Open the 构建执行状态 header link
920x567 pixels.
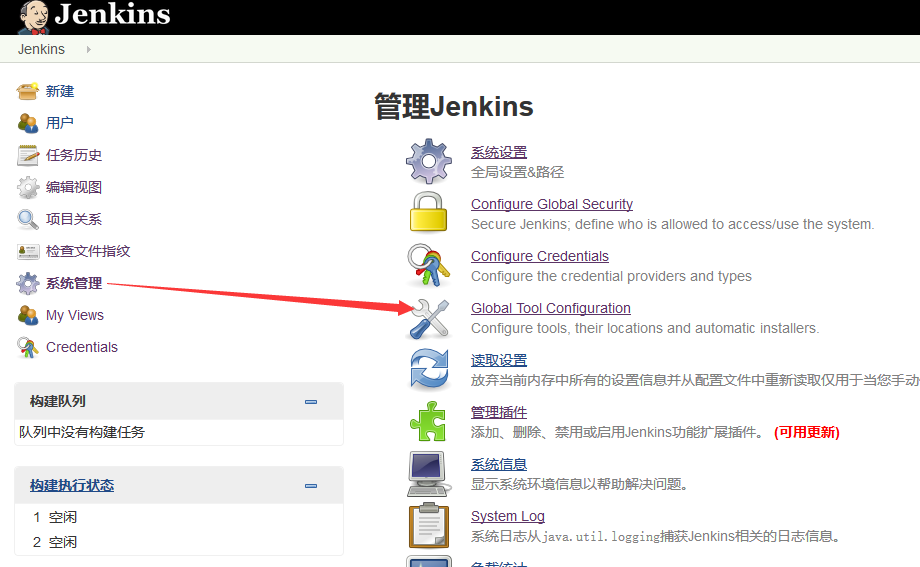72,485
